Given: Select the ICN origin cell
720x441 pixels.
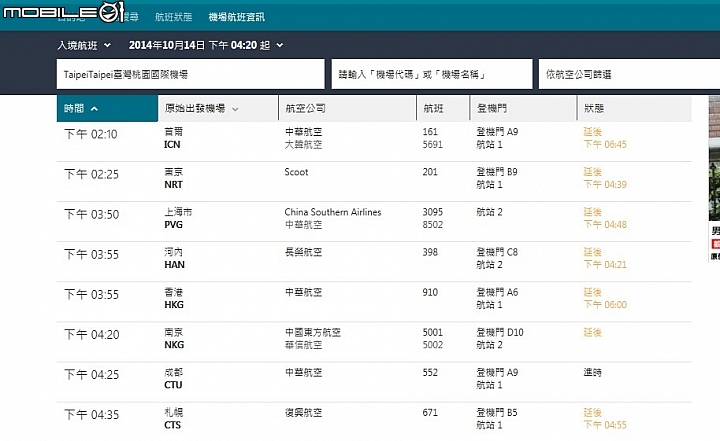Looking at the screenshot, I should (x=173, y=138).
